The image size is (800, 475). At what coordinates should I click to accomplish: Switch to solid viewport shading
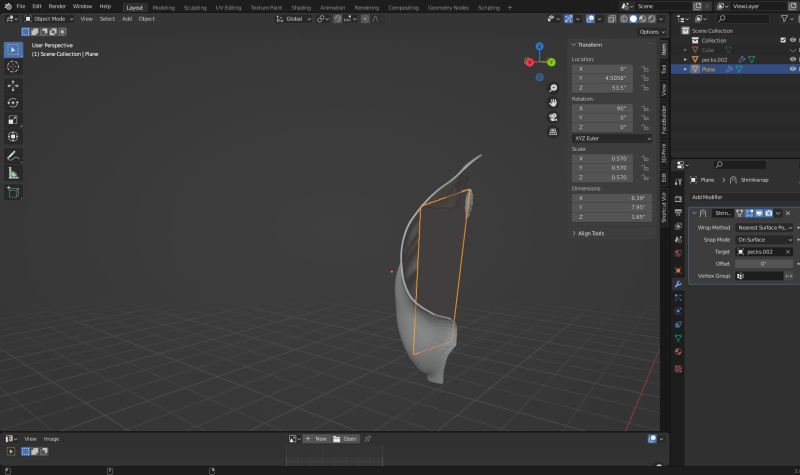point(633,19)
